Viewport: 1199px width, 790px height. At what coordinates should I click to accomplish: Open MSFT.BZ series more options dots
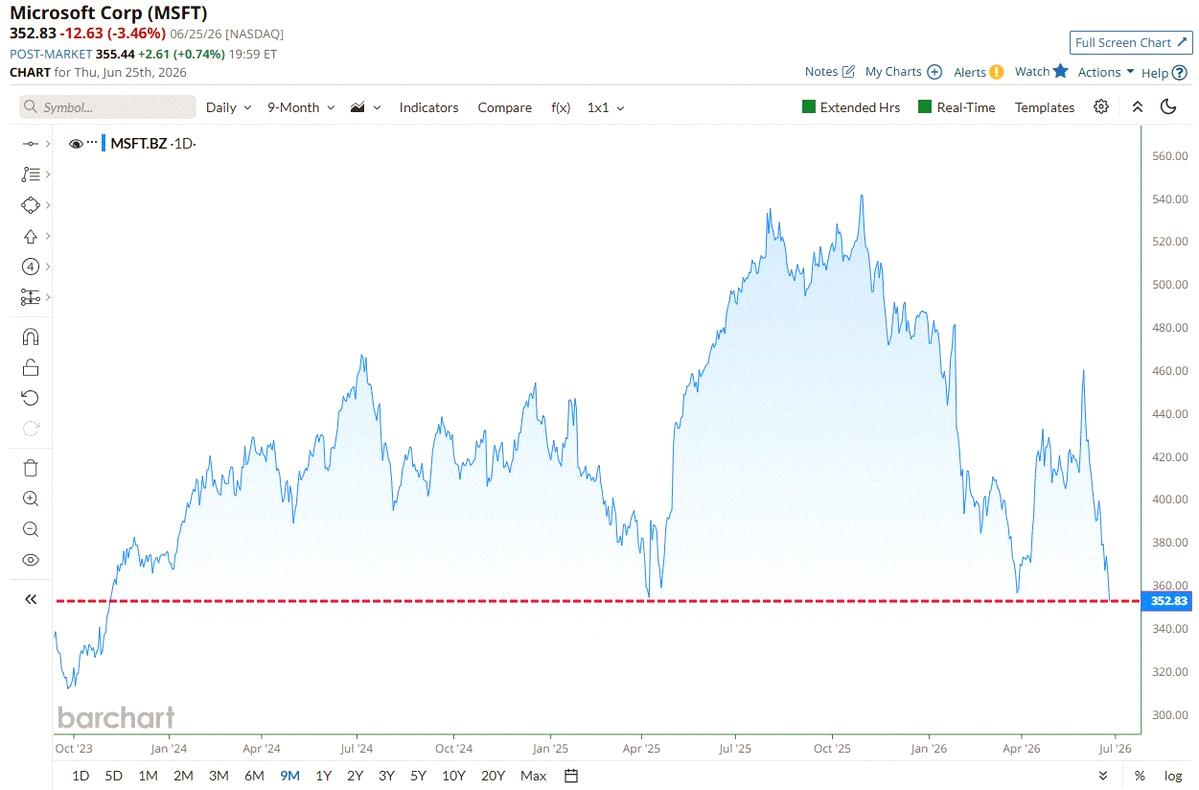[93, 142]
